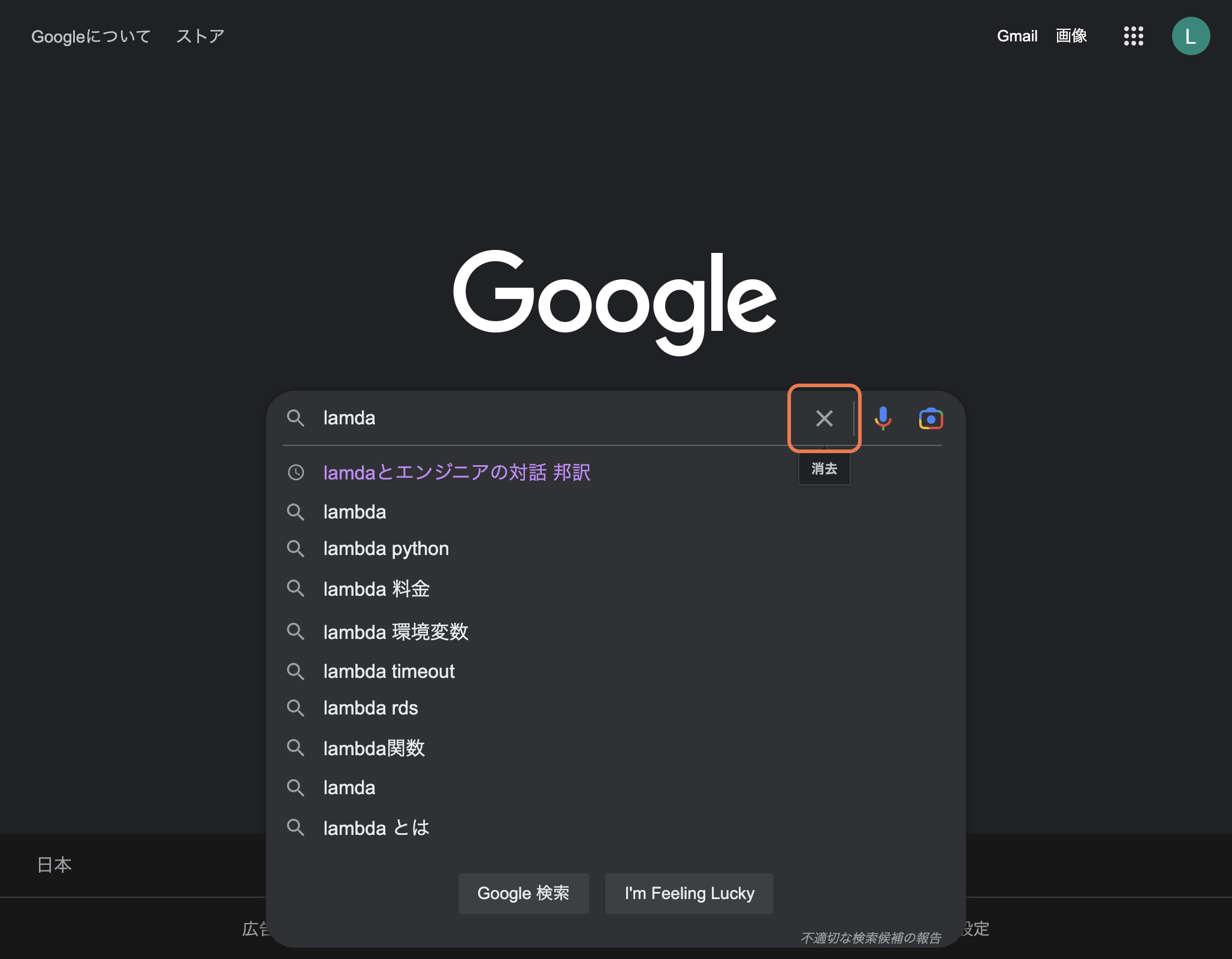1232x959 pixels.
Task: Open the ストア link
Action: (200, 36)
